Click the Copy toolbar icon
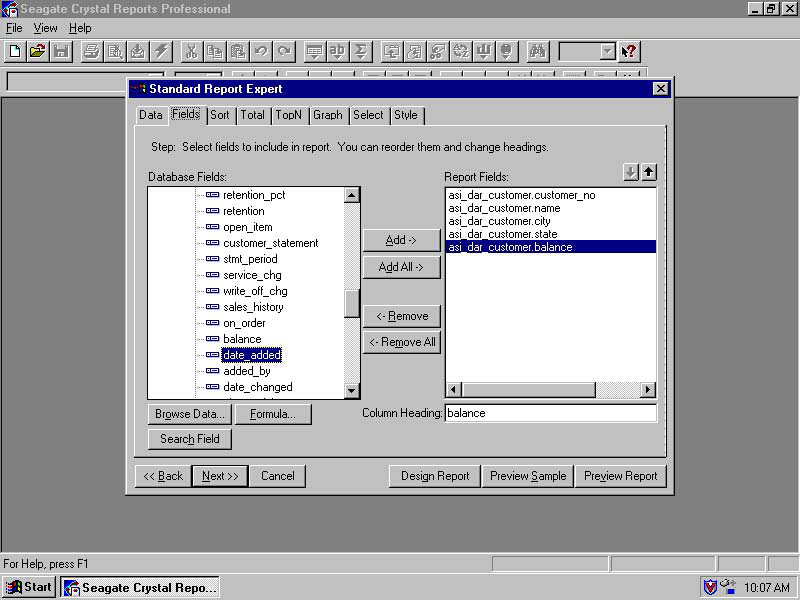The height and width of the screenshot is (600, 800). click(214, 52)
